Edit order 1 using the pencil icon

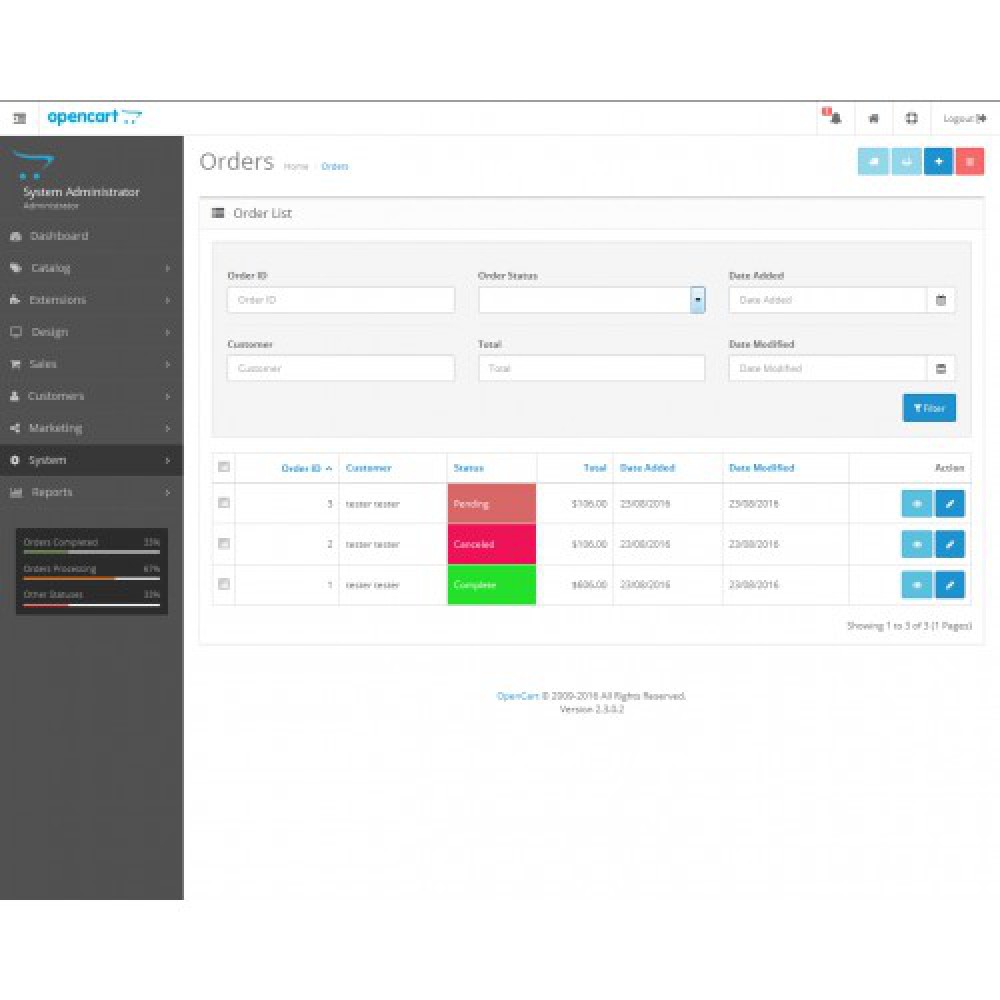click(x=950, y=585)
